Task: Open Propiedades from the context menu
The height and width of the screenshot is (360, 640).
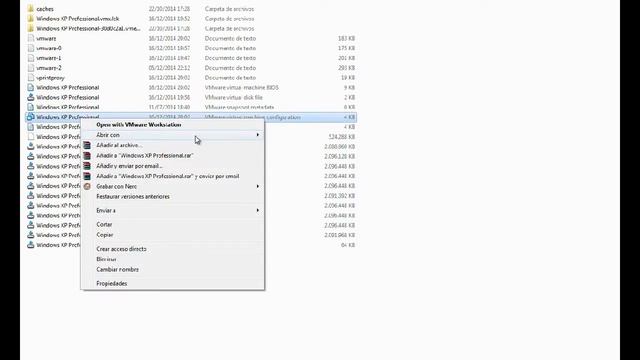Action: (x=111, y=283)
